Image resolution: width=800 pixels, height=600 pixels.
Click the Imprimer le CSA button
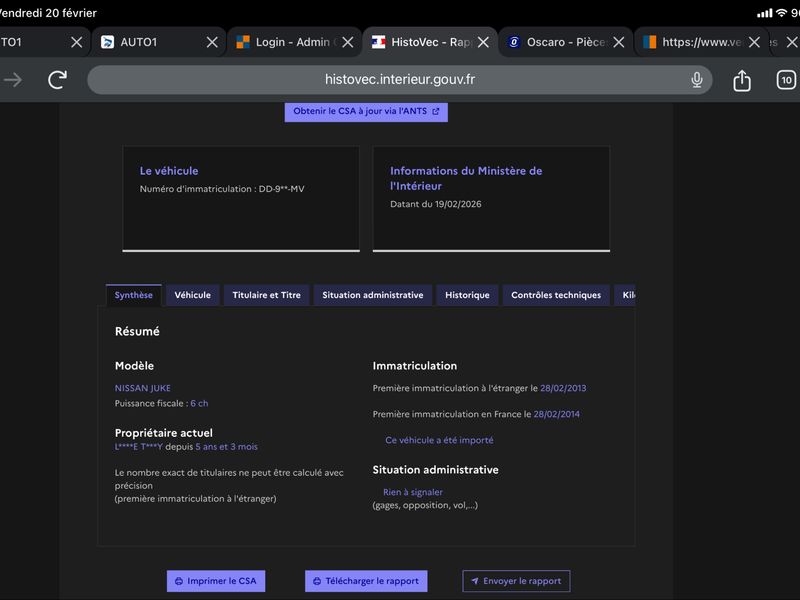pyautogui.click(x=216, y=581)
